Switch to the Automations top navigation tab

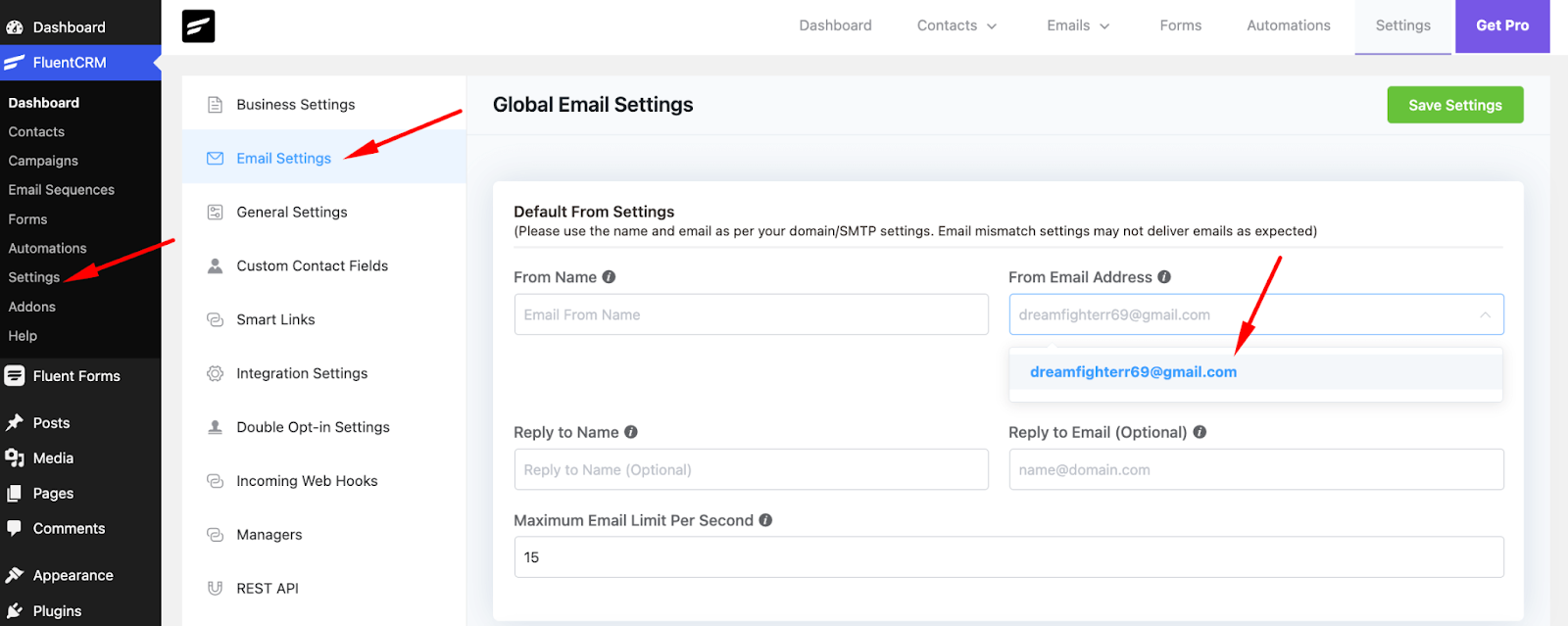click(1288, 25)
